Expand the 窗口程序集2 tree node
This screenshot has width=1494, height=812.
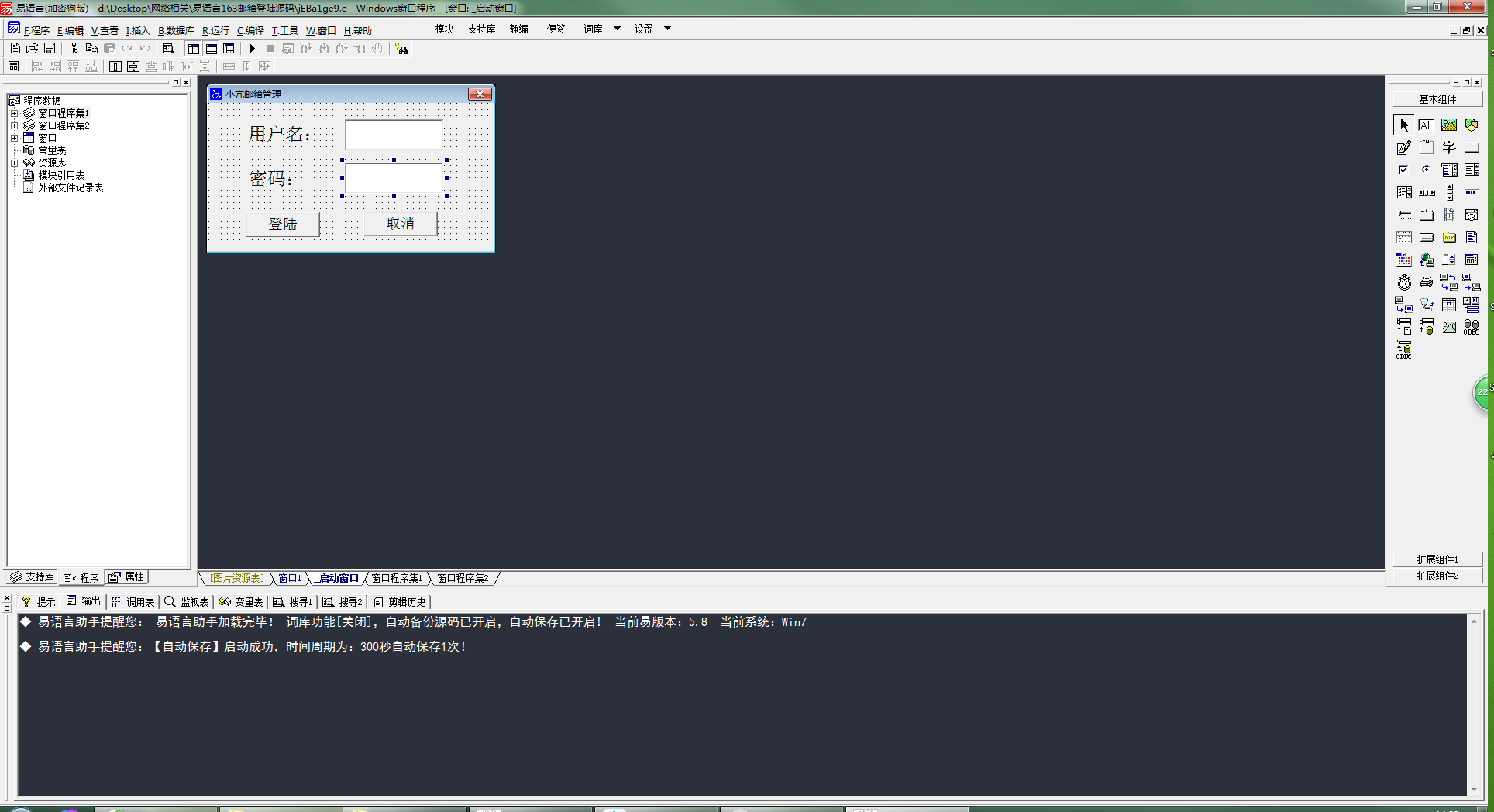14,126
